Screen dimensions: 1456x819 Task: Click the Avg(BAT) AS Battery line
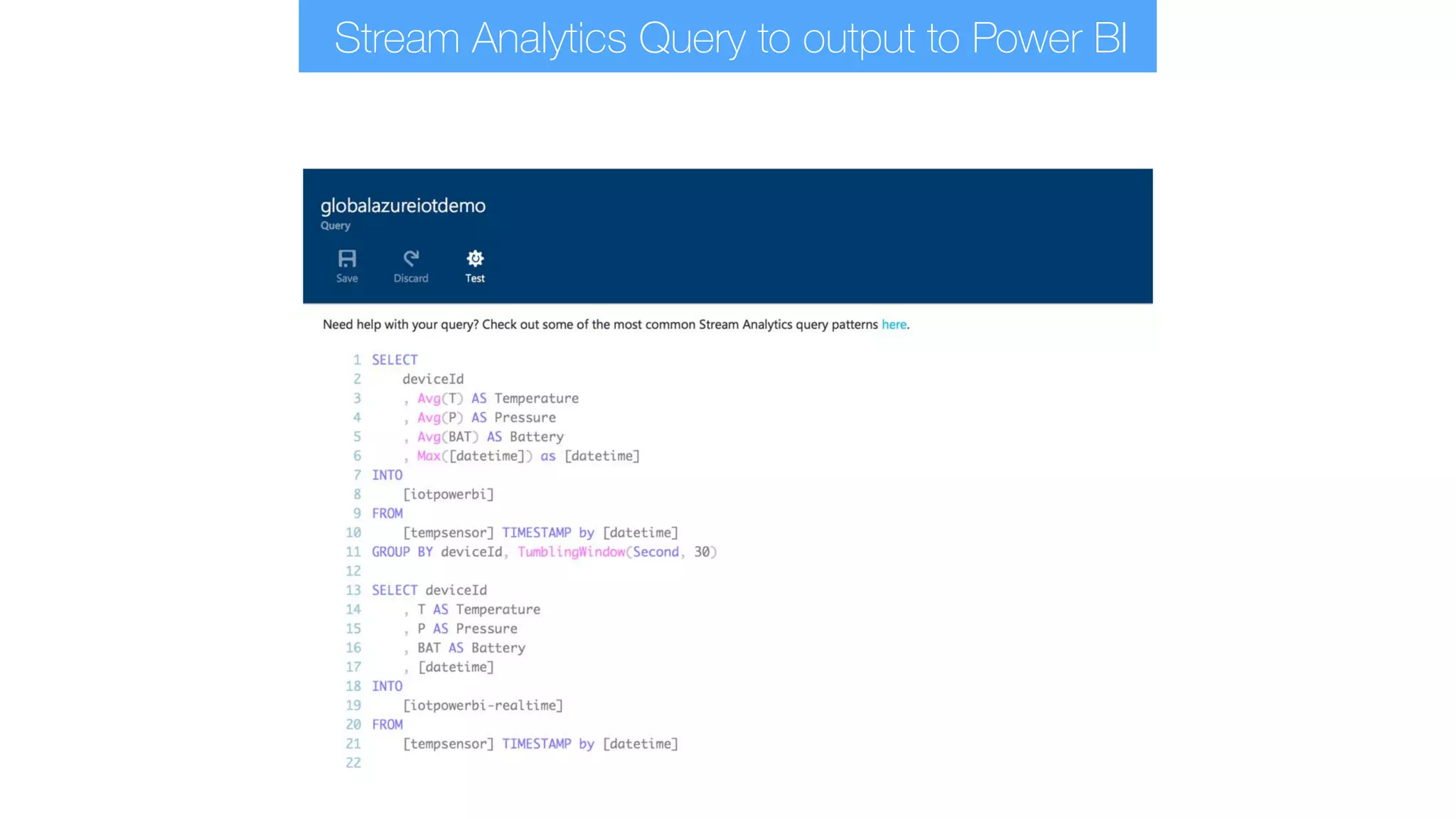pyautogui.click(x=483, y=437)
